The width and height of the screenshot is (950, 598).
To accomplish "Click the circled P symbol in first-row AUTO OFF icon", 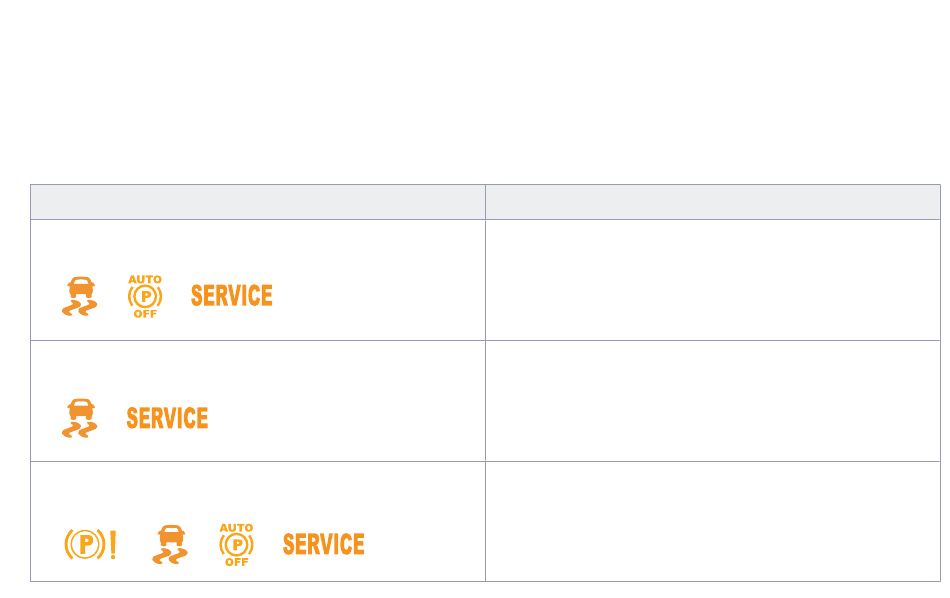I will (145, 297).
